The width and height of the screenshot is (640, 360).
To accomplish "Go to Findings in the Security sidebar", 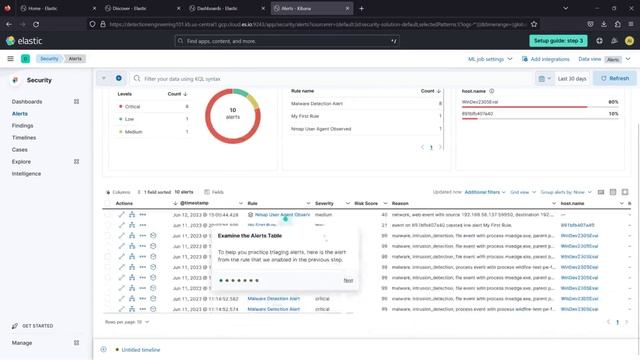I will click(22, 126).
